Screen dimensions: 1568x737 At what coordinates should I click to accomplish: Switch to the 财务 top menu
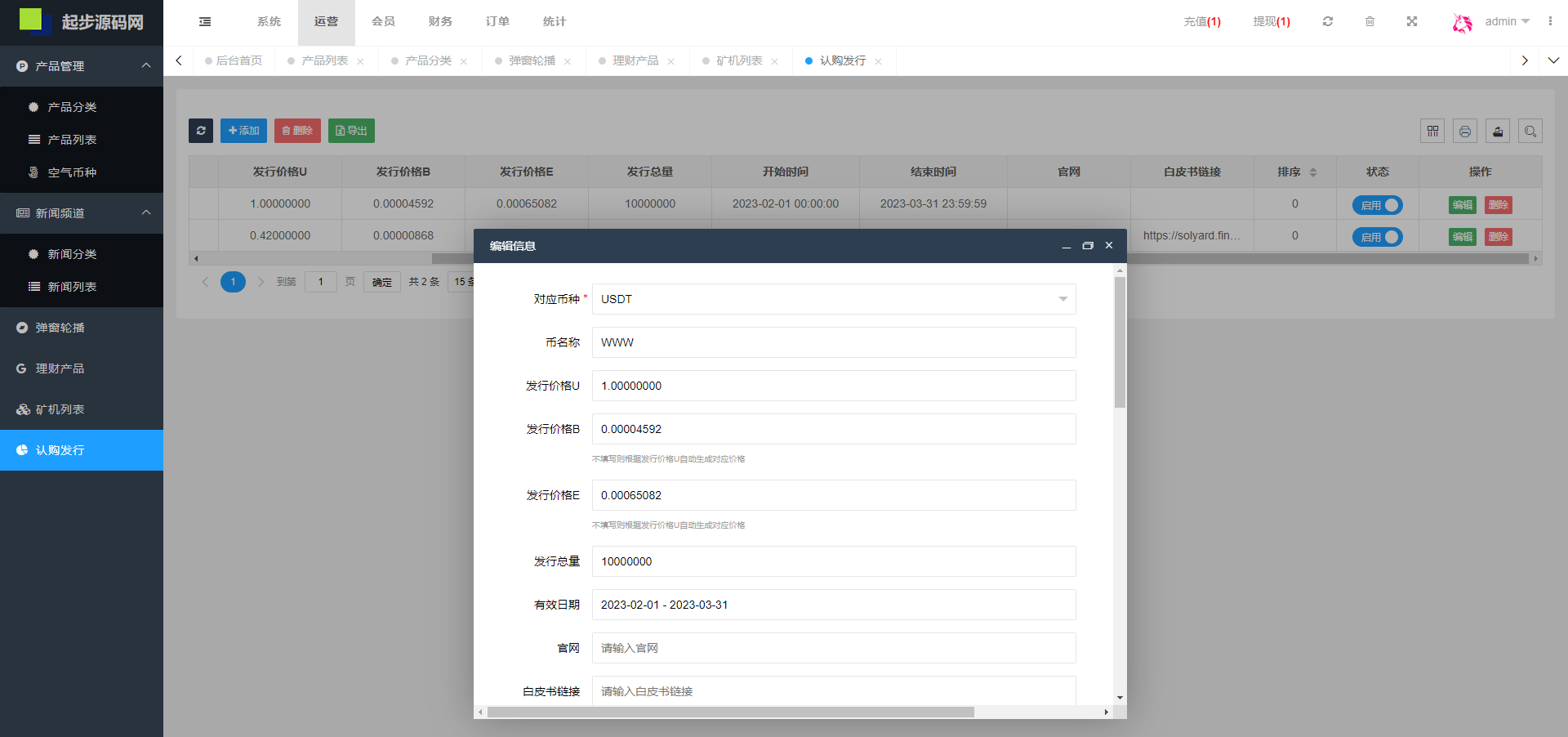pos(440,21)
